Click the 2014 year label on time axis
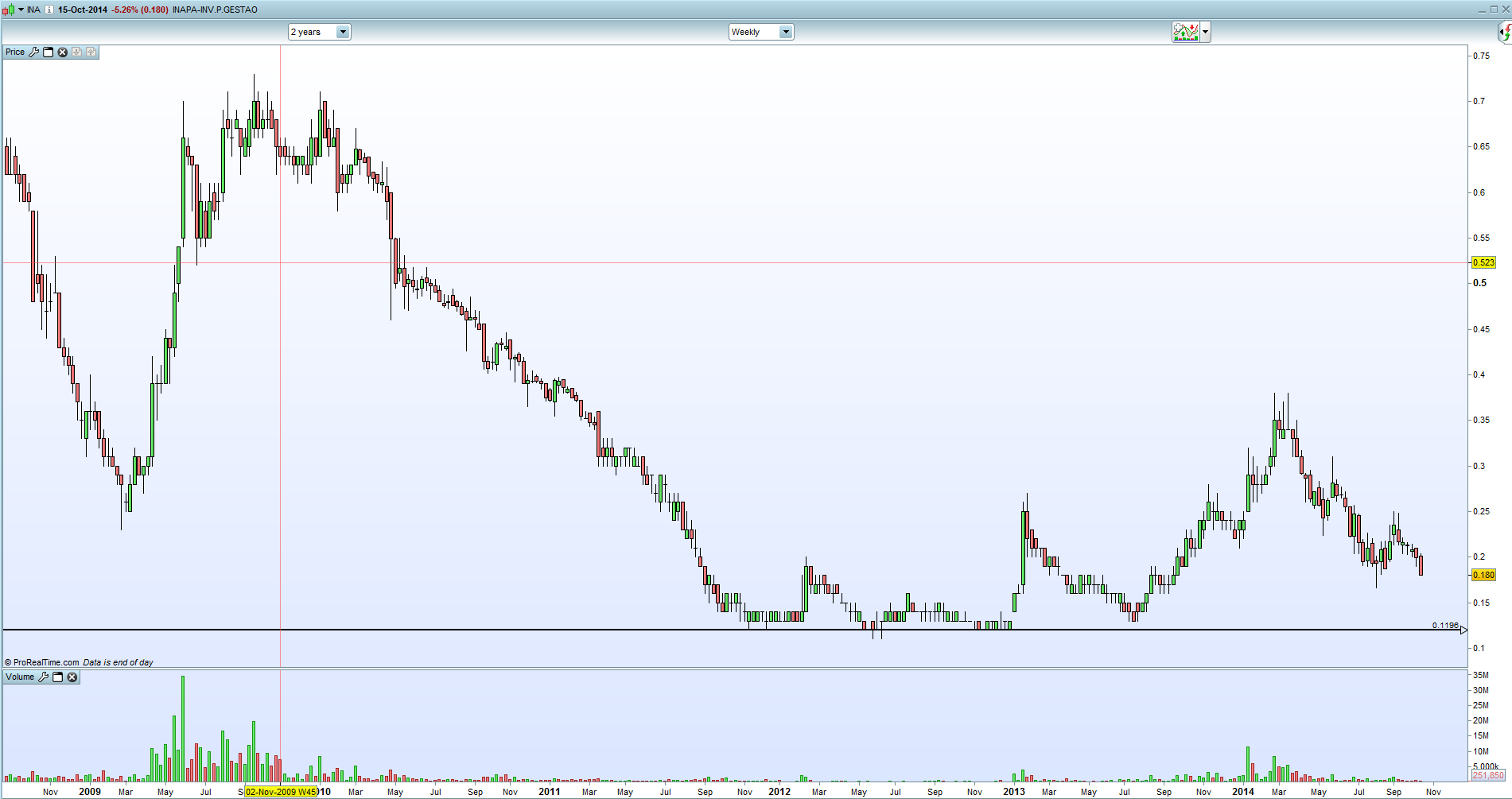1512x799 pixels. click(1242, 792)
